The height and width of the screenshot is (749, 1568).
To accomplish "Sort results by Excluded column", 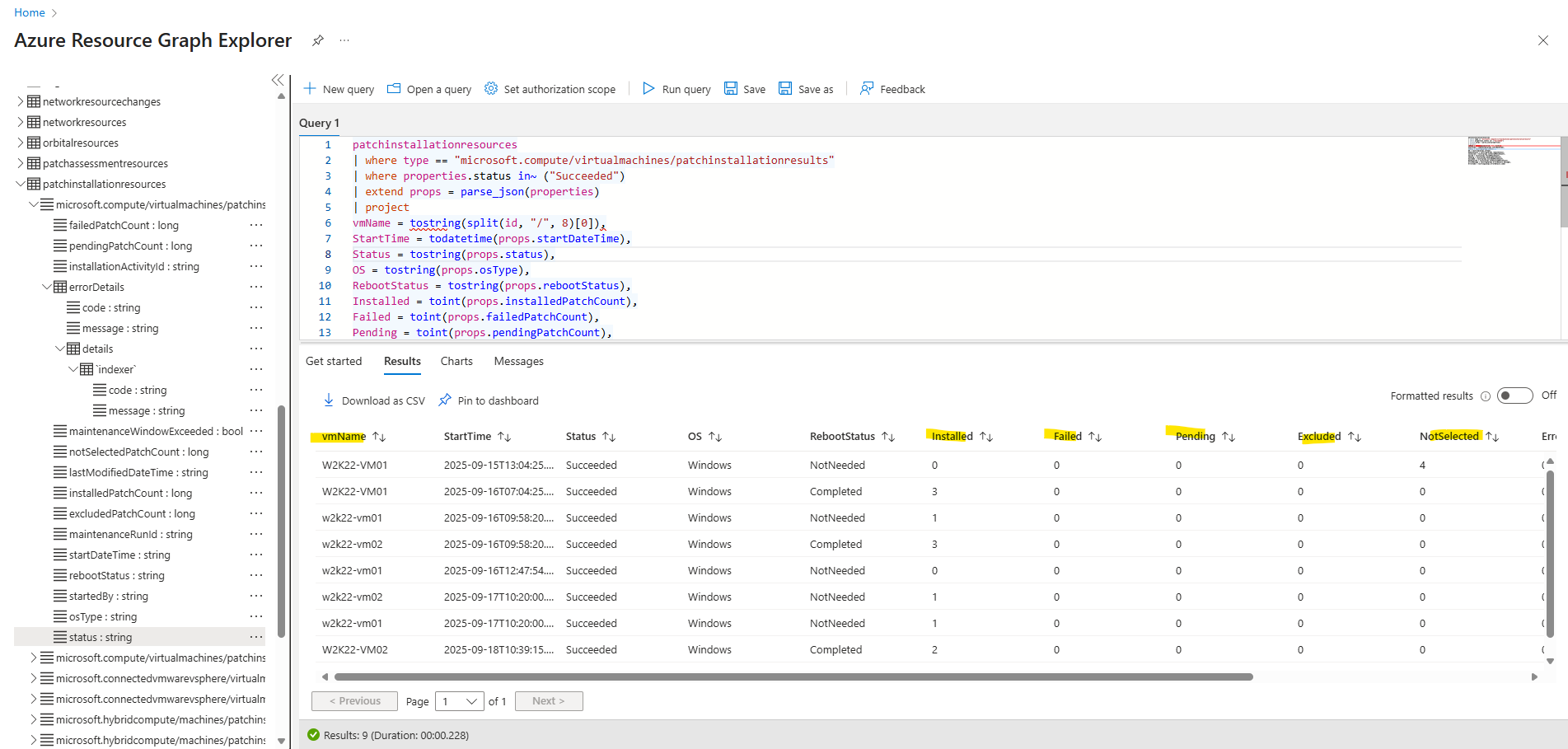I will pyautogui.click(x=1355, y=437).
